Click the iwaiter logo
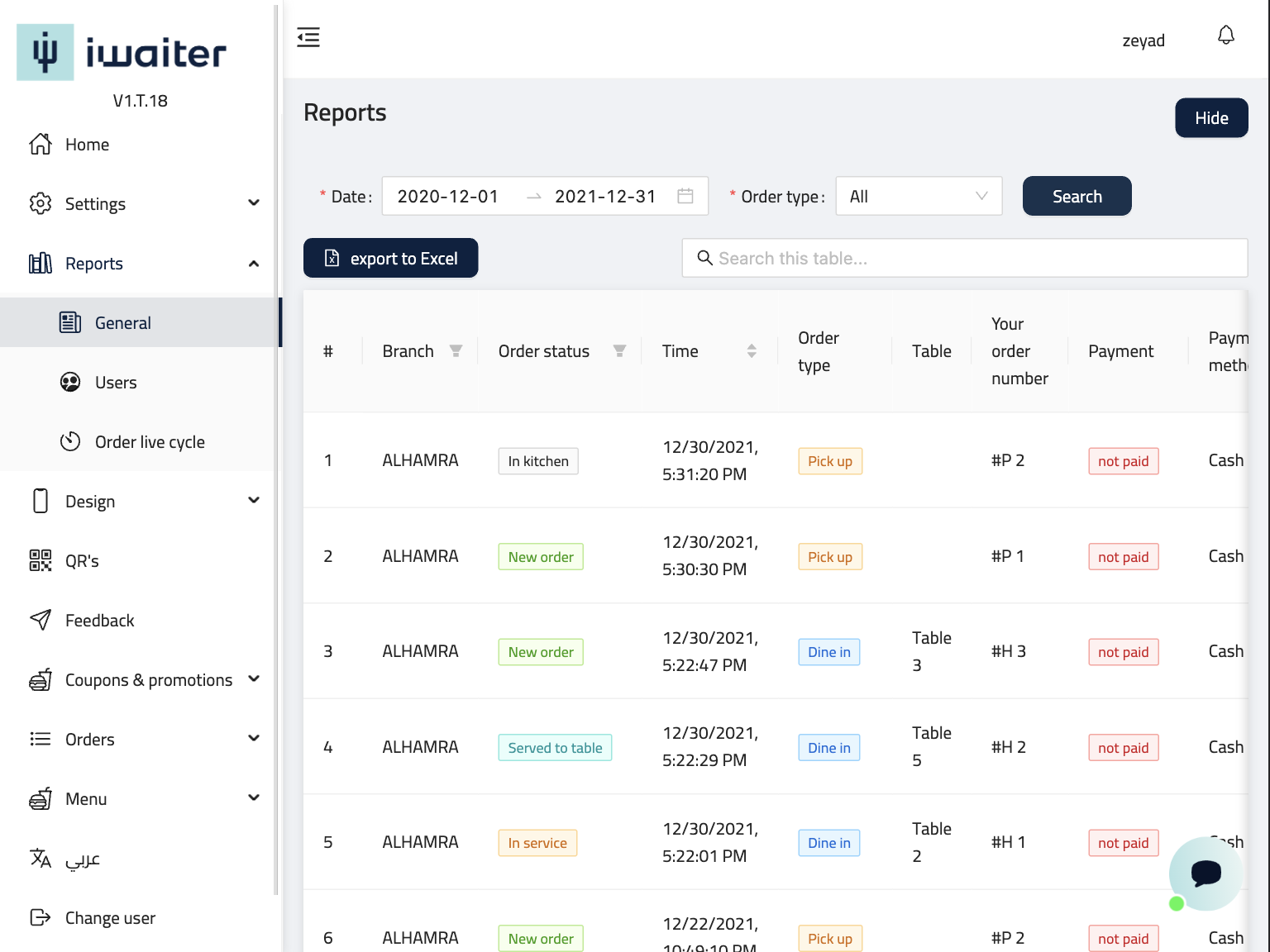This screenshot has width=1270, height=952. click(x=122, y=53)
